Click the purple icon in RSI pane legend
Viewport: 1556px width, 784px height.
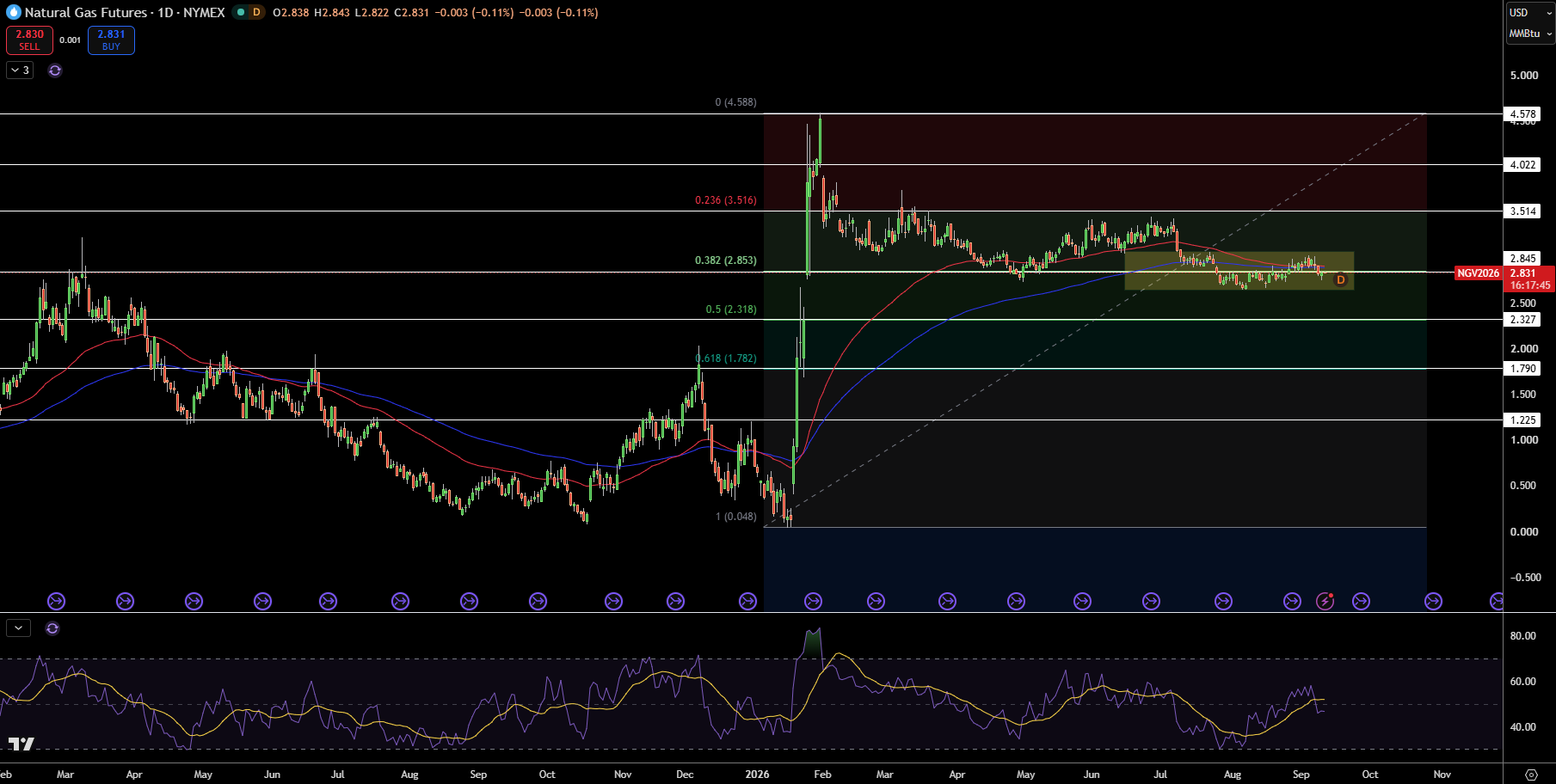pos(52,628)
